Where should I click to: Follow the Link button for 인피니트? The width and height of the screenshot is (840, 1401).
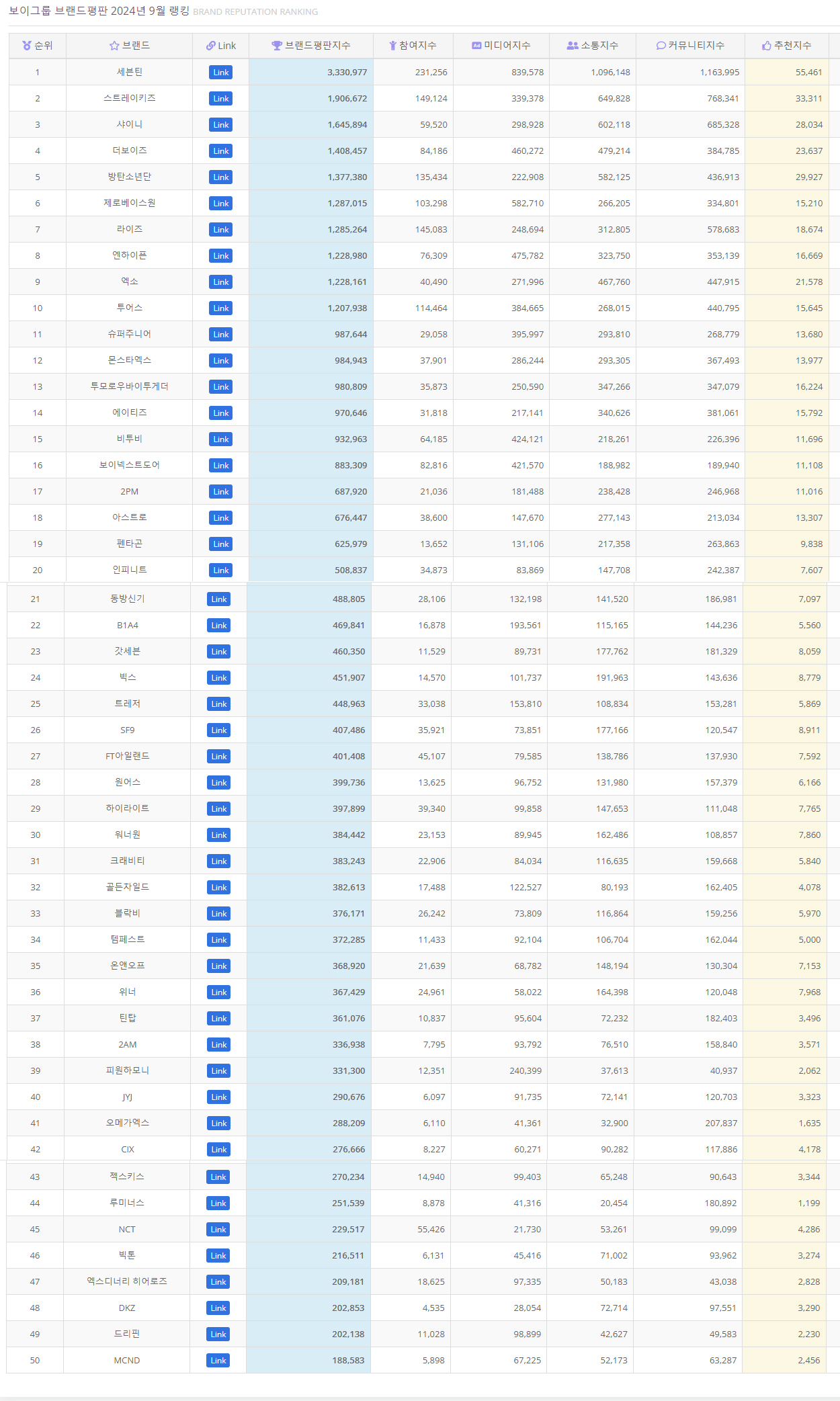click(221, 570)
